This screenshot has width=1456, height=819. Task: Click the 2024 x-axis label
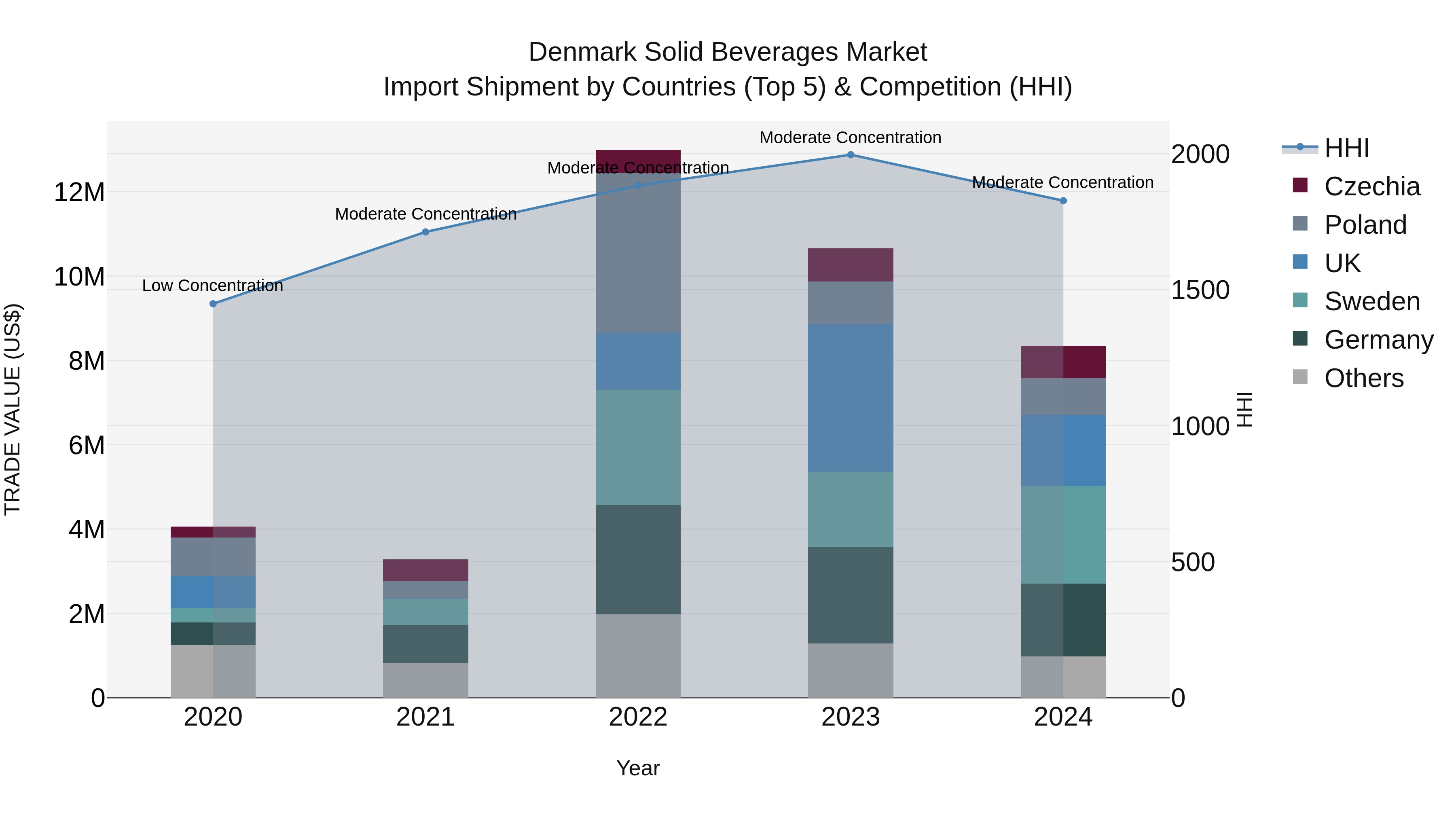[1063, 717]
